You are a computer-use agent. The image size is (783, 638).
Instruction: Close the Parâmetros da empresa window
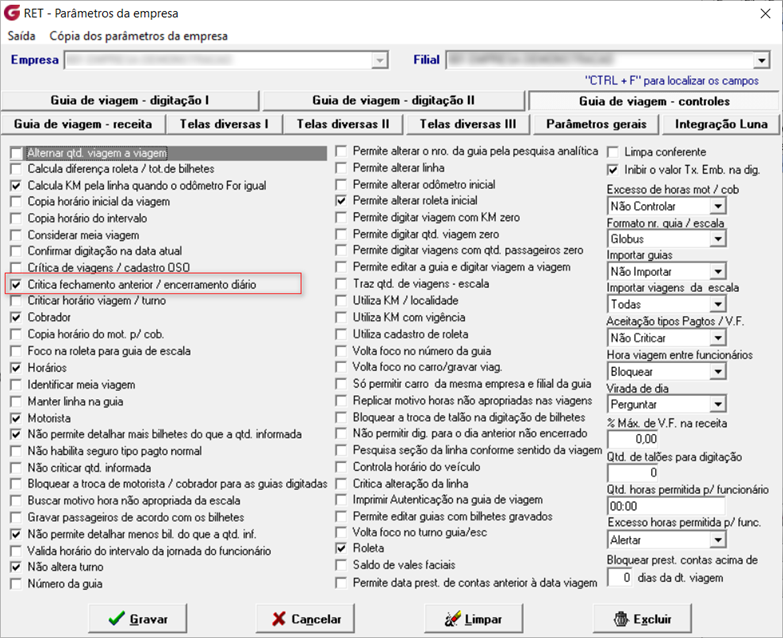click(765, 13)
